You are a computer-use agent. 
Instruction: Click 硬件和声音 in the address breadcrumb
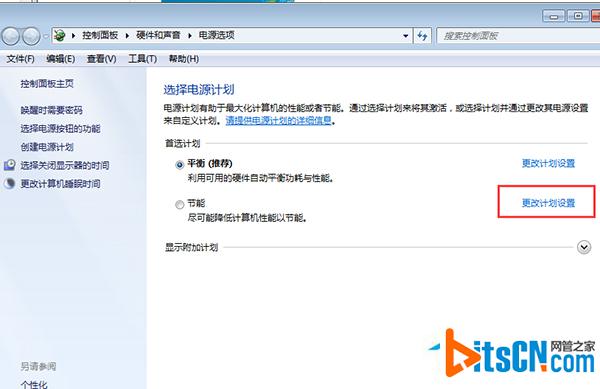[158, 35]
